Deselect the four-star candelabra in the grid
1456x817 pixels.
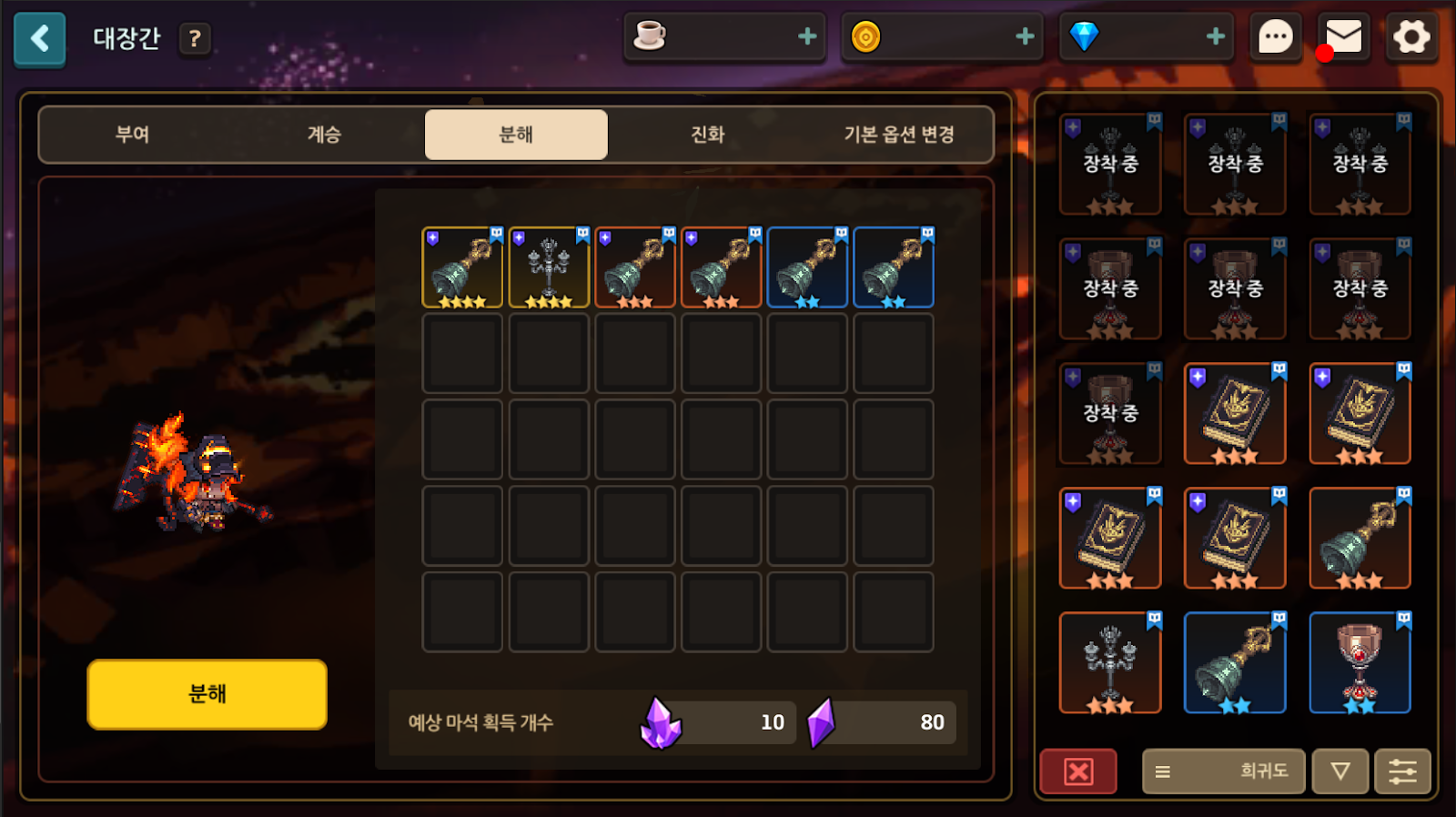(x=549, y=267)
